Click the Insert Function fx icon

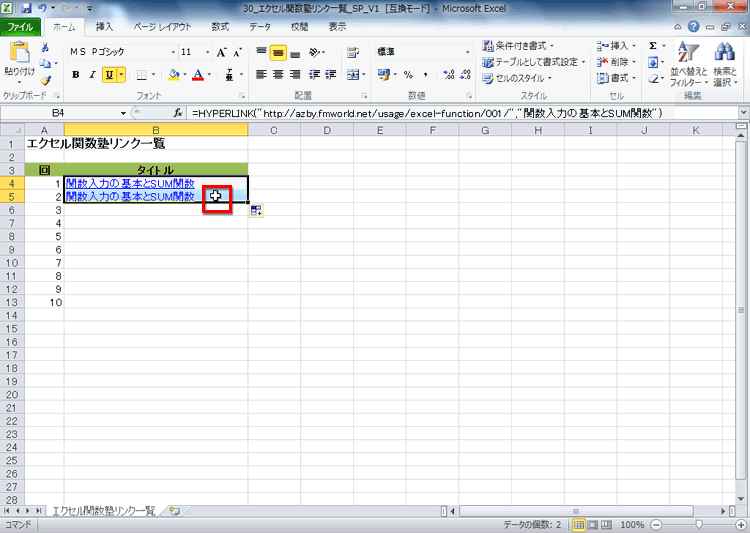(177, 113)
